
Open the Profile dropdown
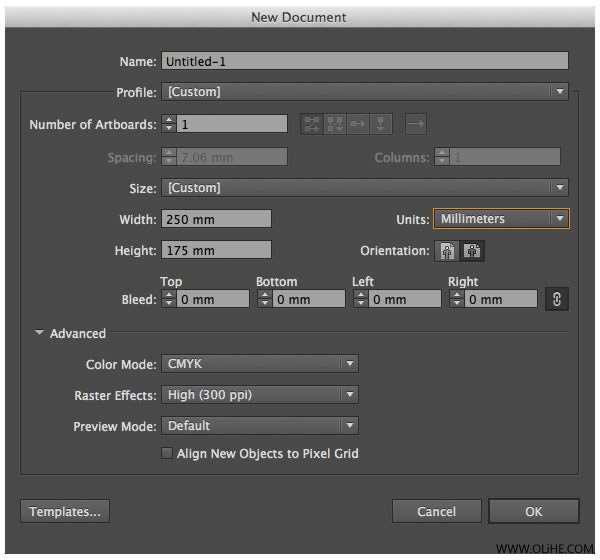pyautogui.click(x=365, y=92)
